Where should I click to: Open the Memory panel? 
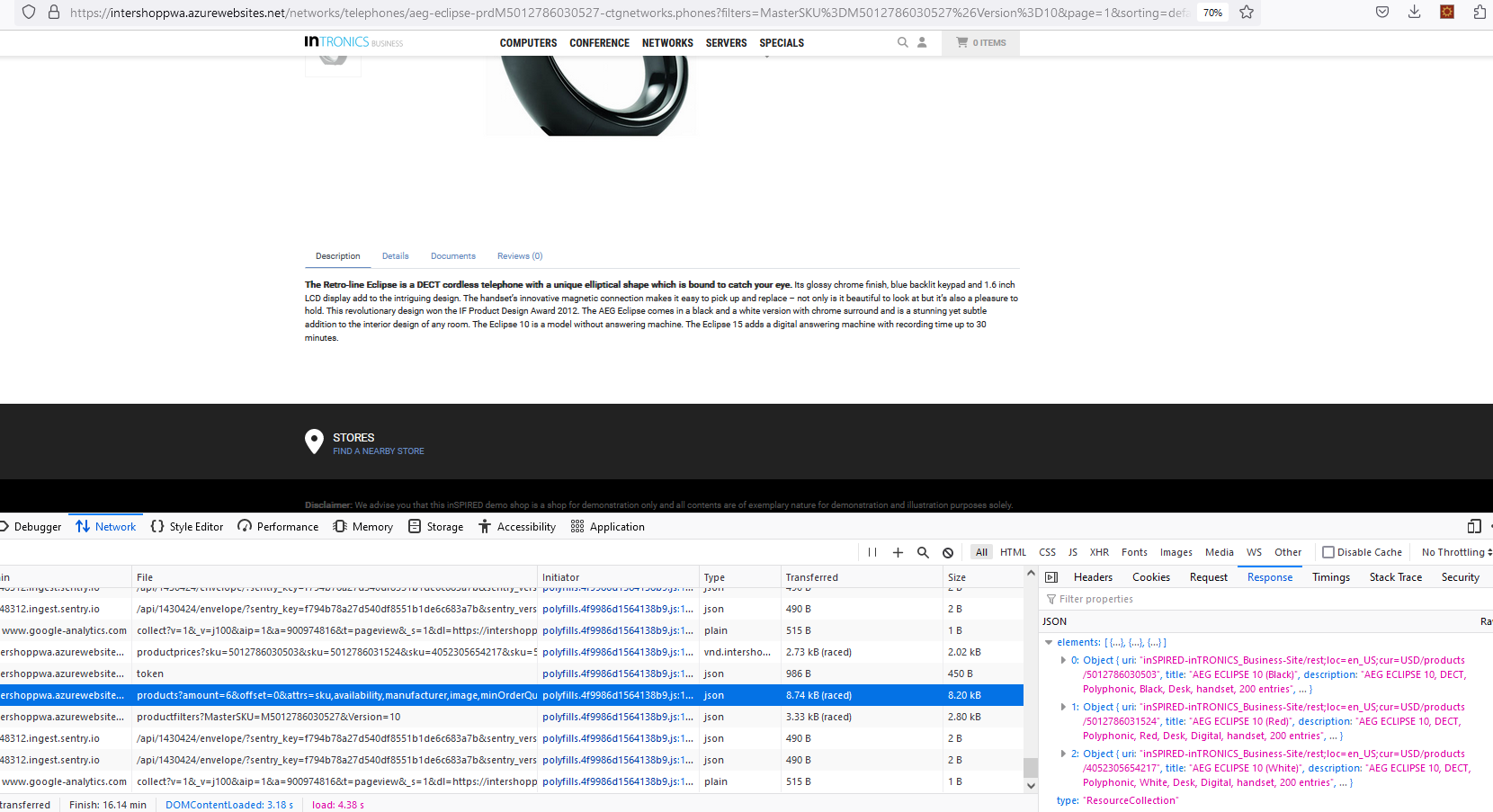point(362,526)
